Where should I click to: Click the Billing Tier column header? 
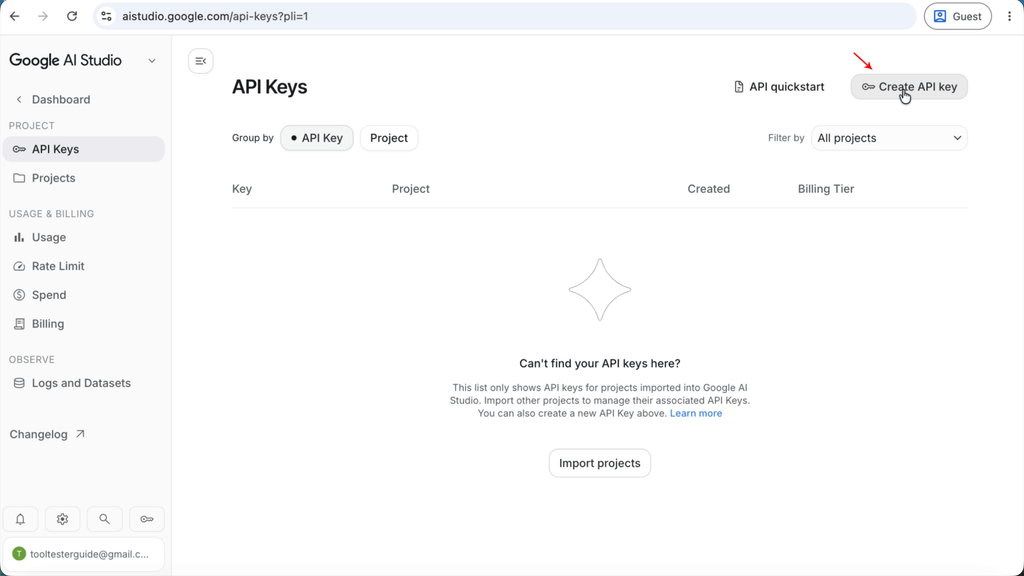(x=825, y=189)
